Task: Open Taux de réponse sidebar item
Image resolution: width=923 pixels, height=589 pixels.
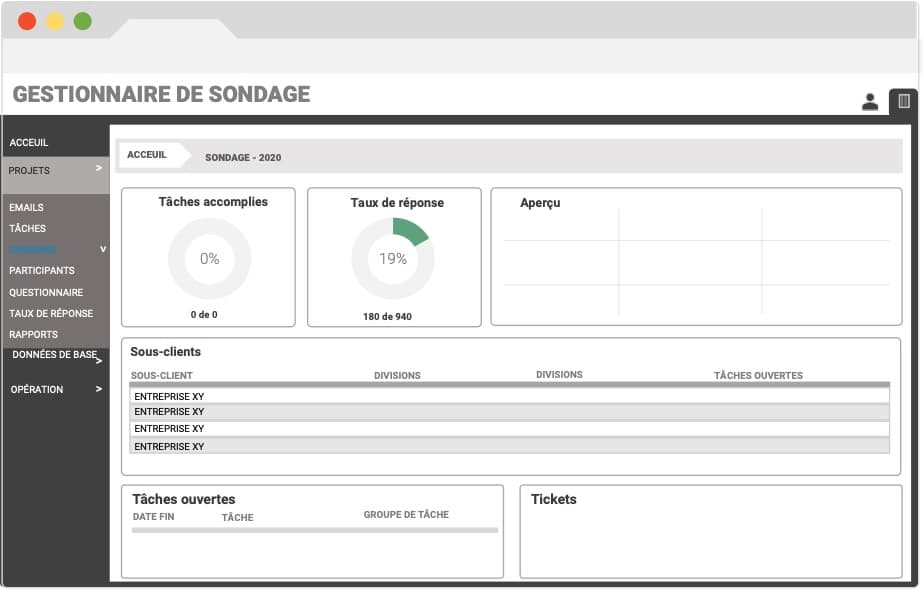Action: (51, 314)
